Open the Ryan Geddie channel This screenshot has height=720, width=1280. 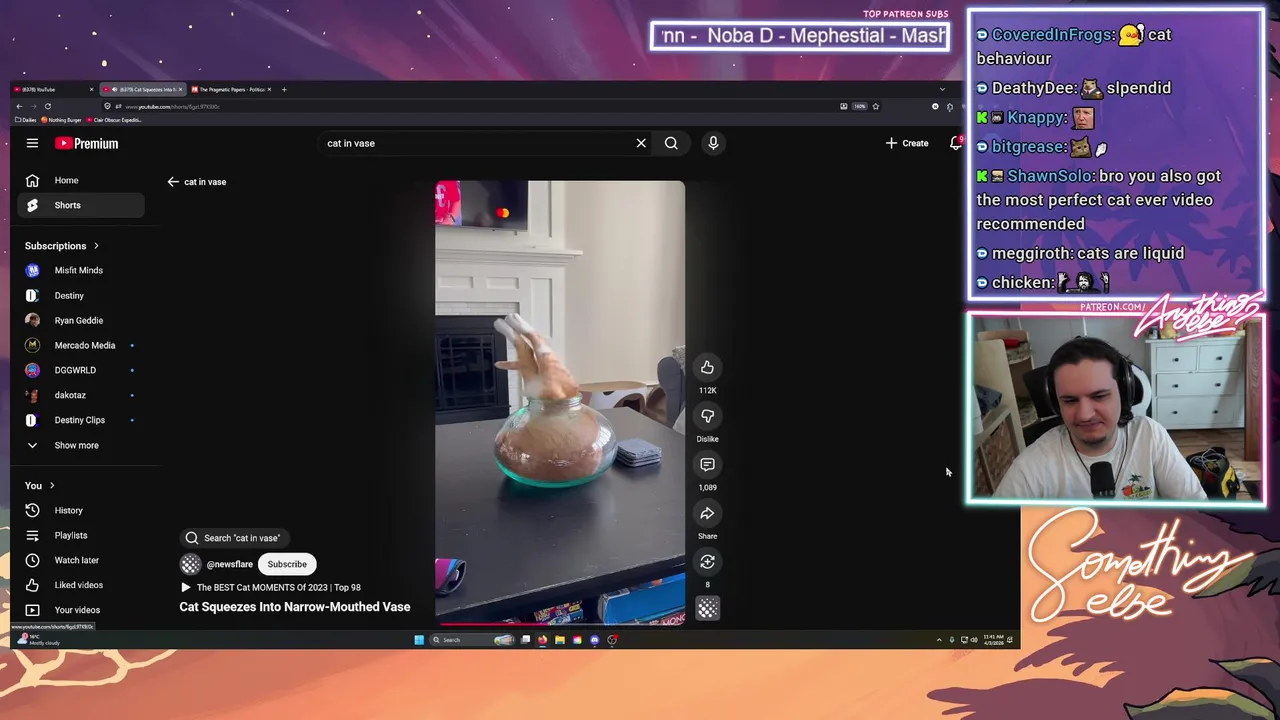80,320
